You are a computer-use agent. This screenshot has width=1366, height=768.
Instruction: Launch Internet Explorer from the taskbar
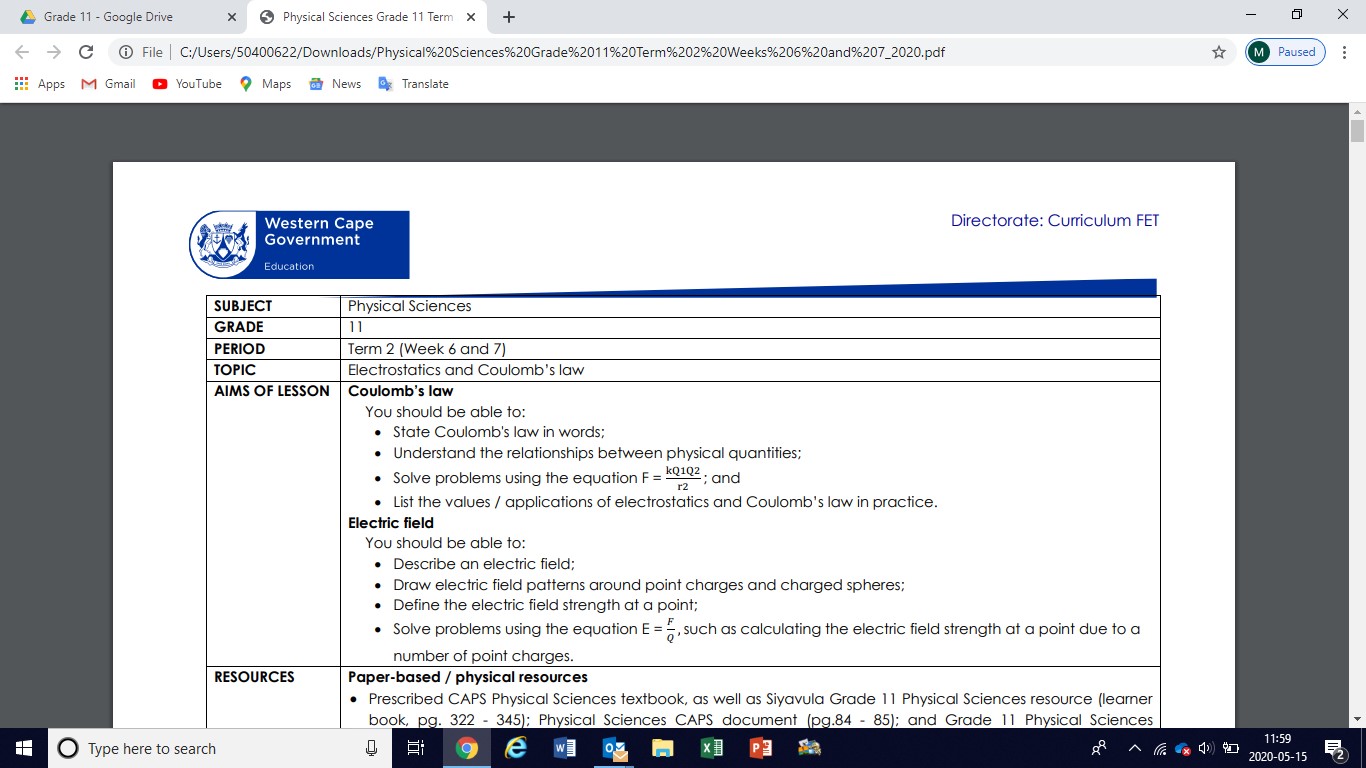tap(515, 748)
